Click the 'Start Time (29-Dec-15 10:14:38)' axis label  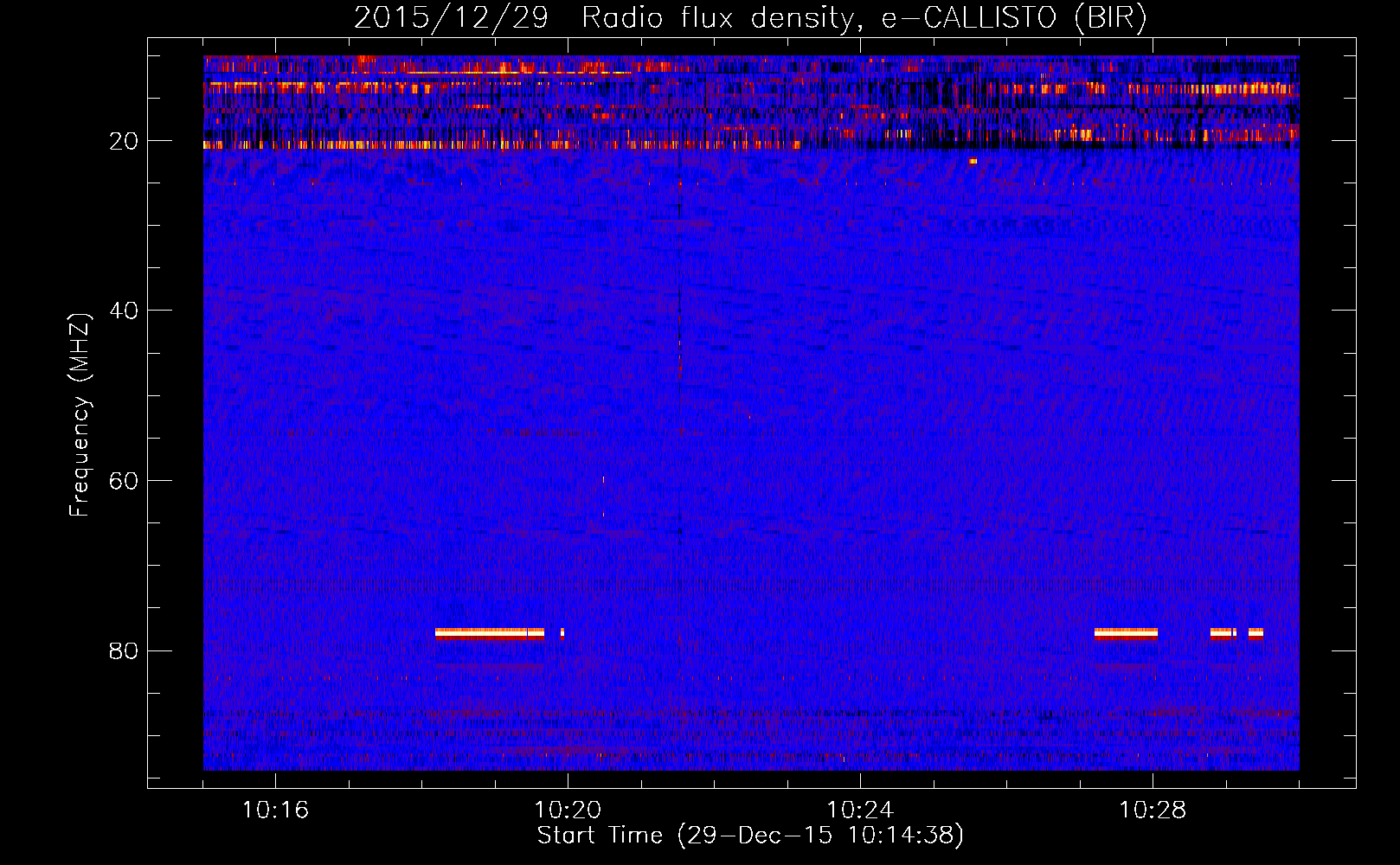[x=750, y=836]
